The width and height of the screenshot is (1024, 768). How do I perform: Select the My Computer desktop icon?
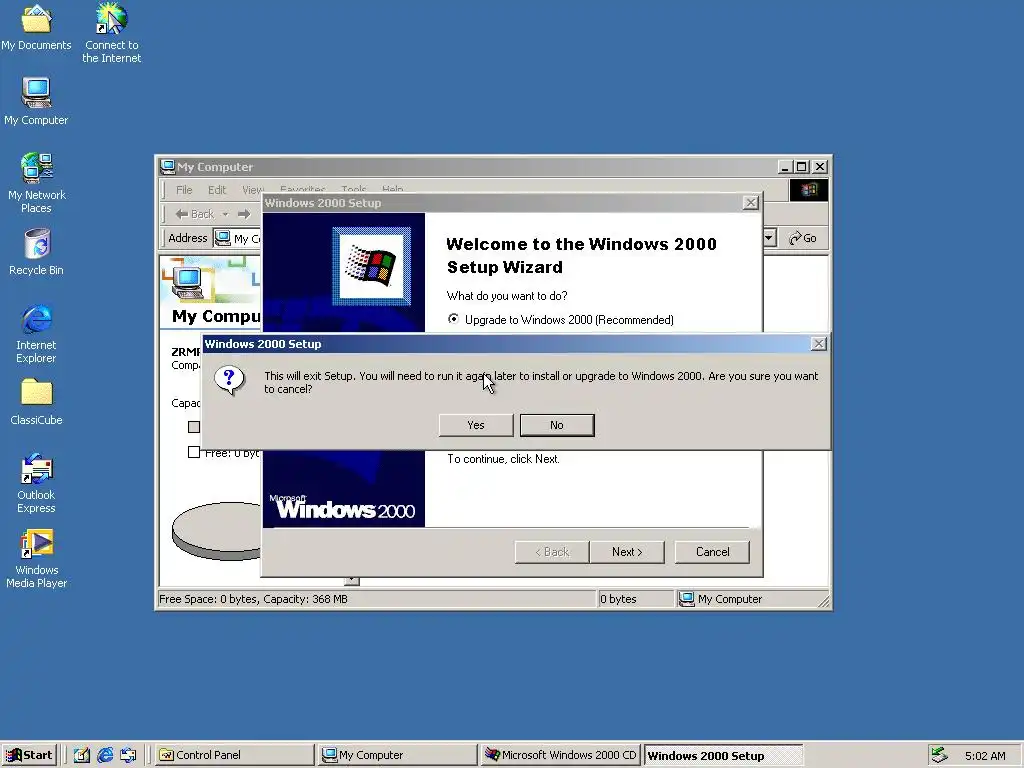[x=36, y=101]
